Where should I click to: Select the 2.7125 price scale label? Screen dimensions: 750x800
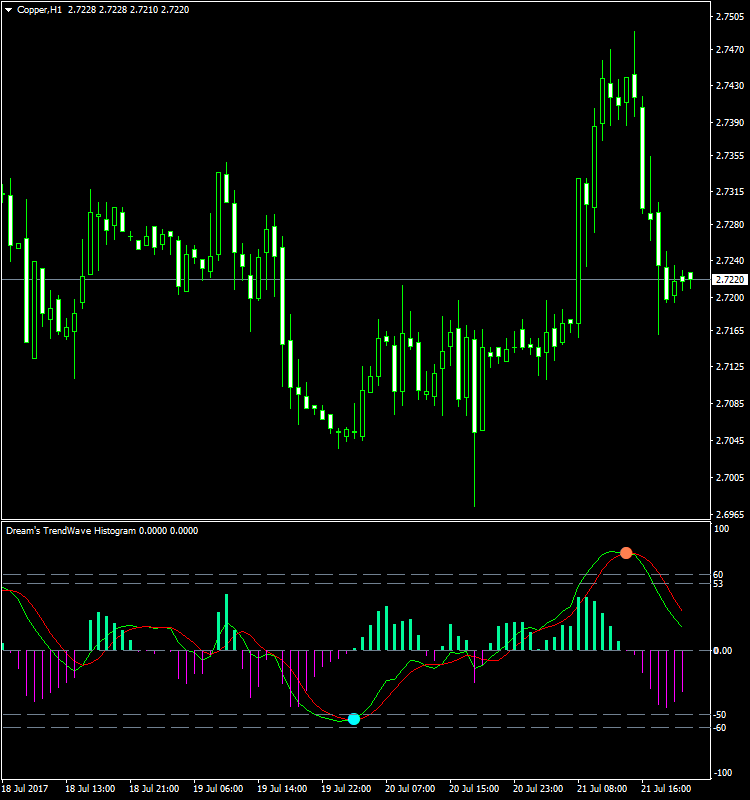730,367
